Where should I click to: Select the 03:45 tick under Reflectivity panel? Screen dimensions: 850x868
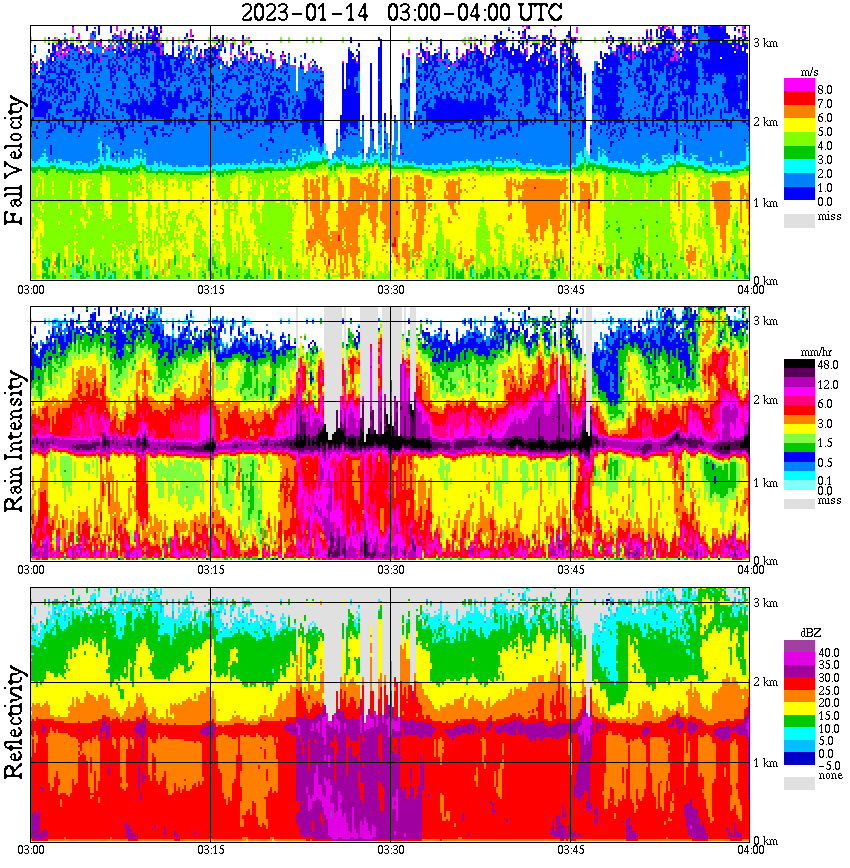click(x=571, y=850)
